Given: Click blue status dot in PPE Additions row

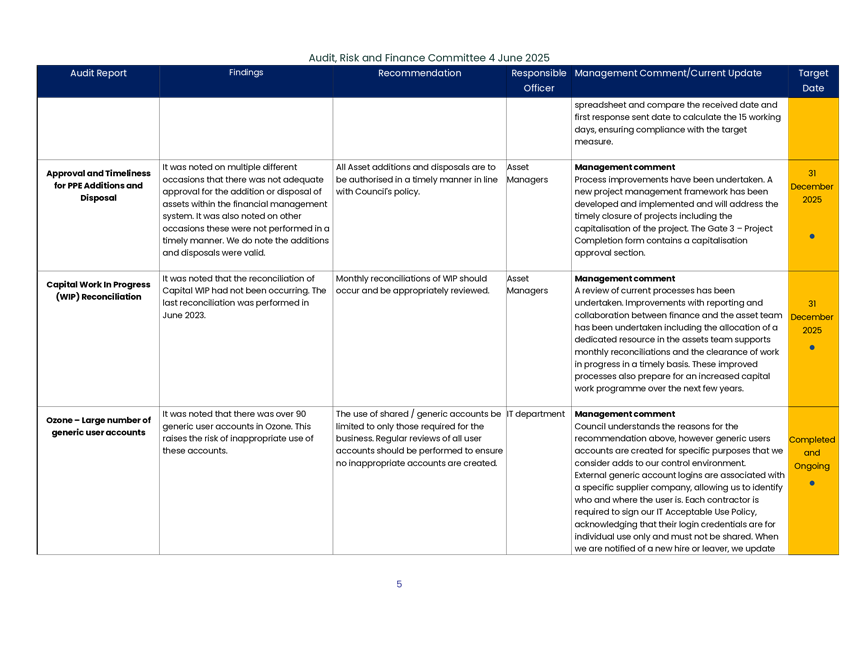Looking at the screenshot, I should [x=812, y=237].
